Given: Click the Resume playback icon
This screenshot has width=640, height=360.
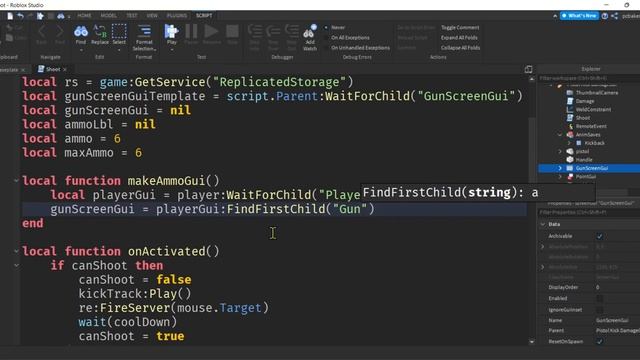Looking at the screenshot, I should [211, 31].
